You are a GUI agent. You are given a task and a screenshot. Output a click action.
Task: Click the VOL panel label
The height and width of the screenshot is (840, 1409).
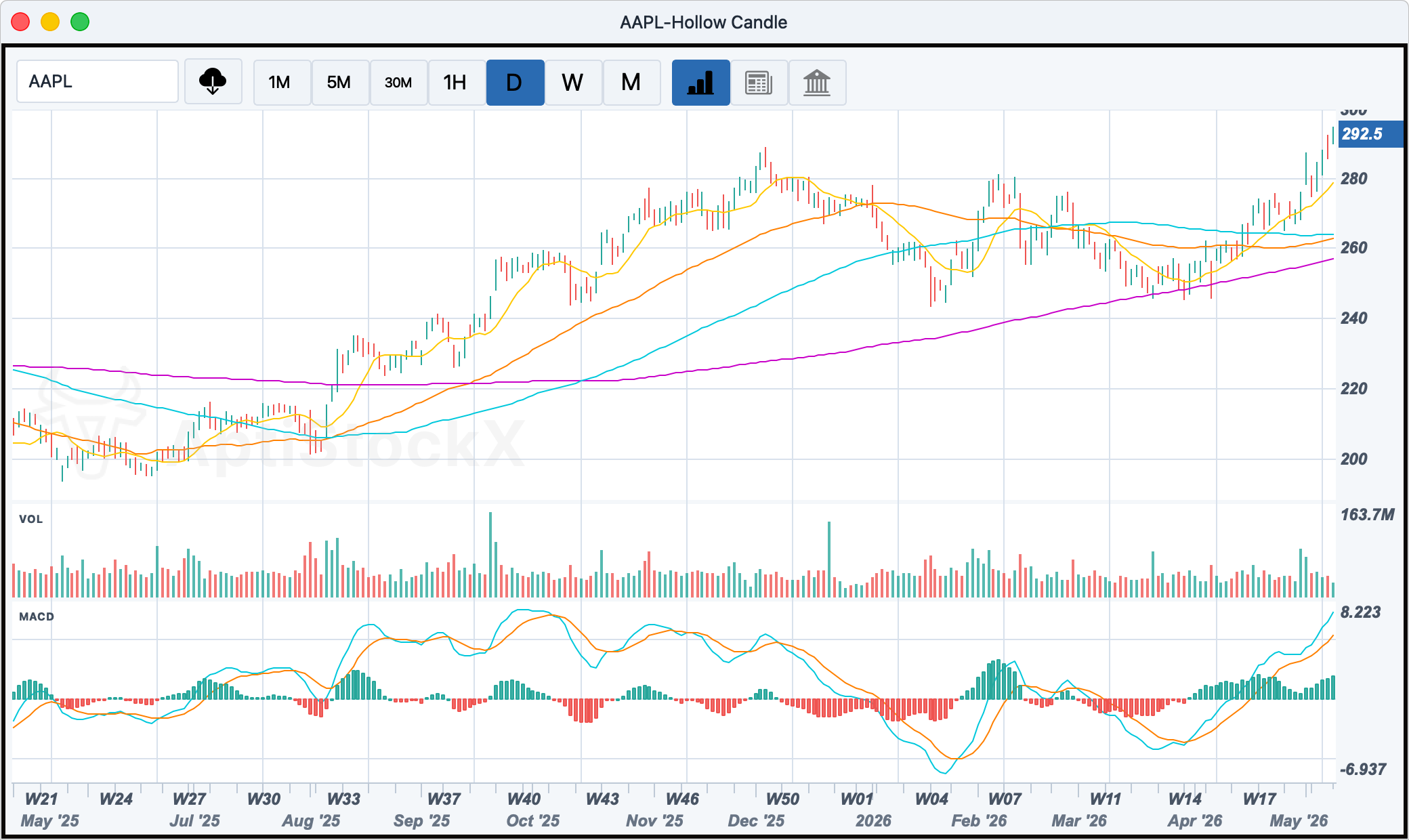point(30,519)
